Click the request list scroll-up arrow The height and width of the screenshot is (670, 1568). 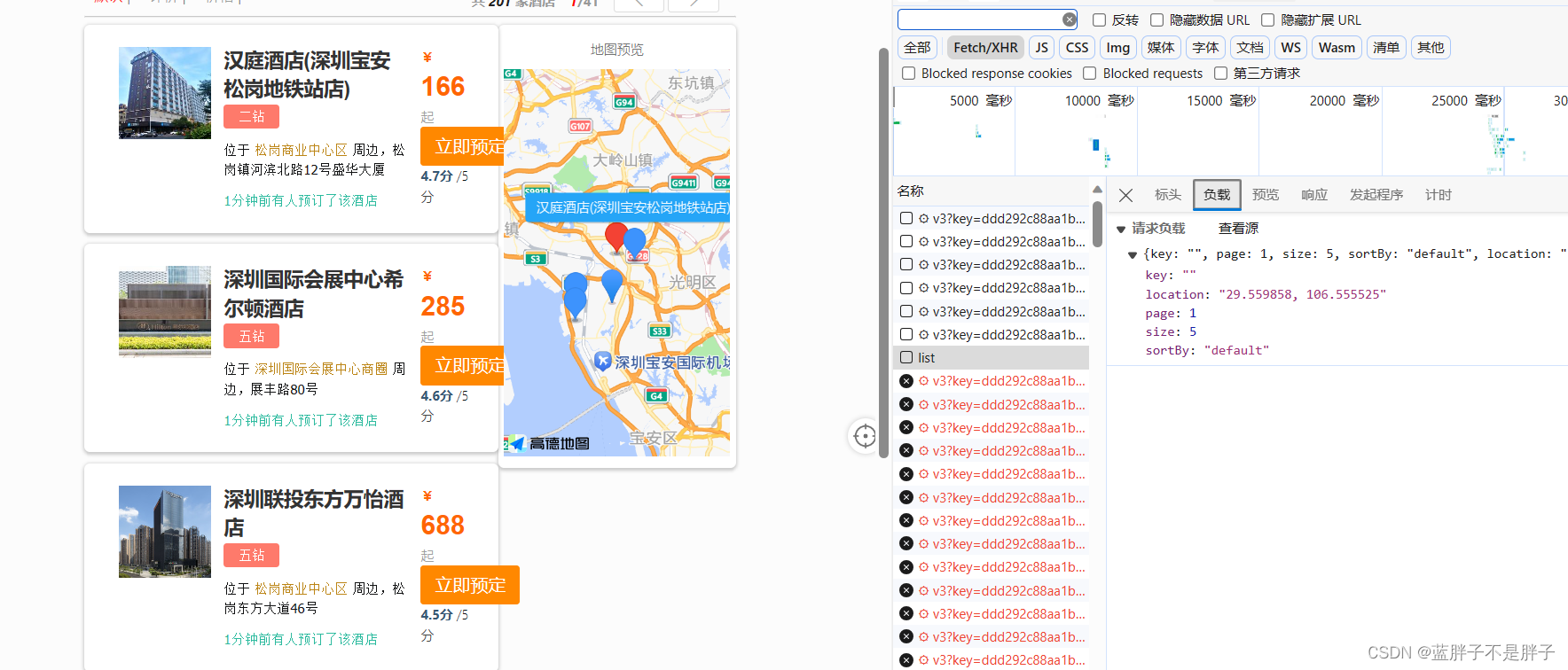1097,190
